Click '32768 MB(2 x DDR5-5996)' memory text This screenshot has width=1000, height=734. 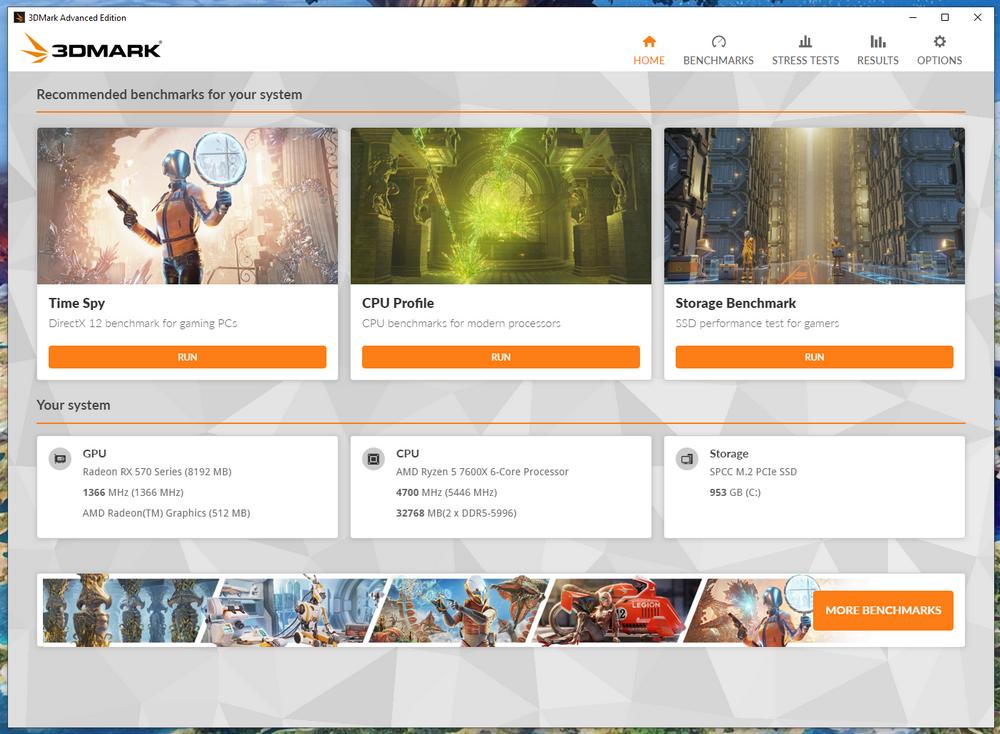(x=456, y=513)
